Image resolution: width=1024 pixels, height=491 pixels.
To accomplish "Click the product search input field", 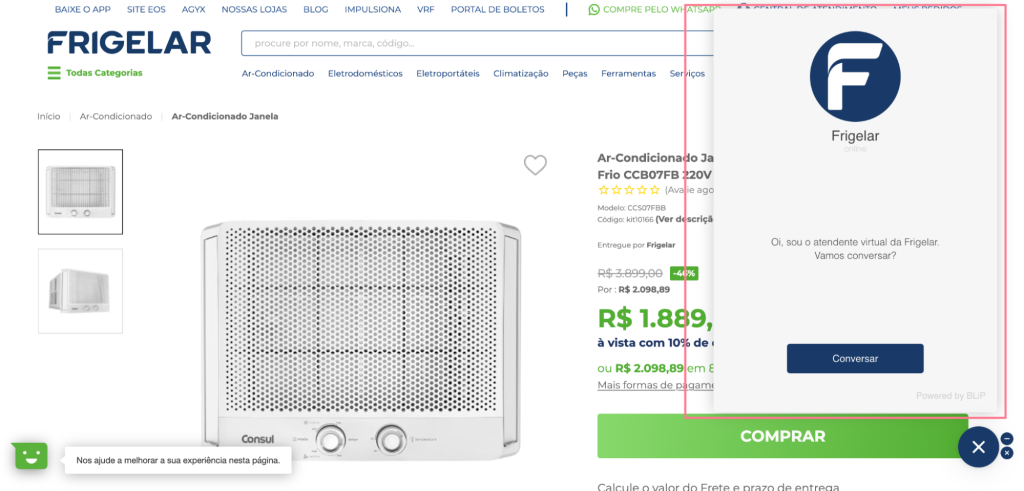I will tap(460, 43).
